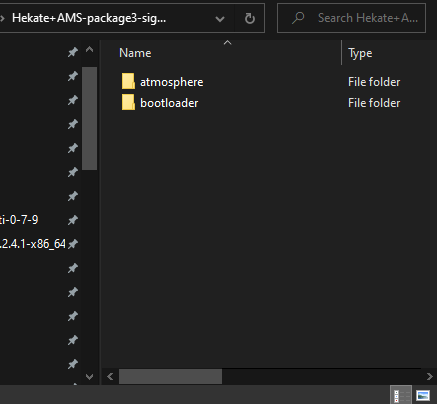The height and width of the screenshot is (404, 437).
Task: Click pin icon next to ti-0-7-9
Action: click(x=73, y=220)
